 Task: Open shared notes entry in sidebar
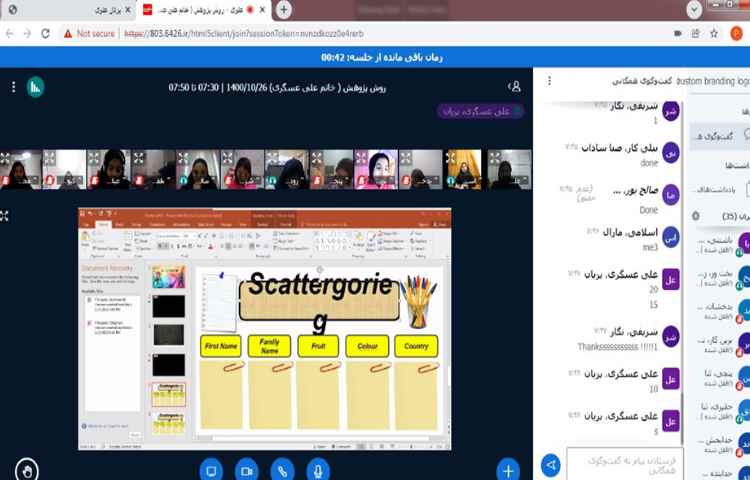(722, 189)
